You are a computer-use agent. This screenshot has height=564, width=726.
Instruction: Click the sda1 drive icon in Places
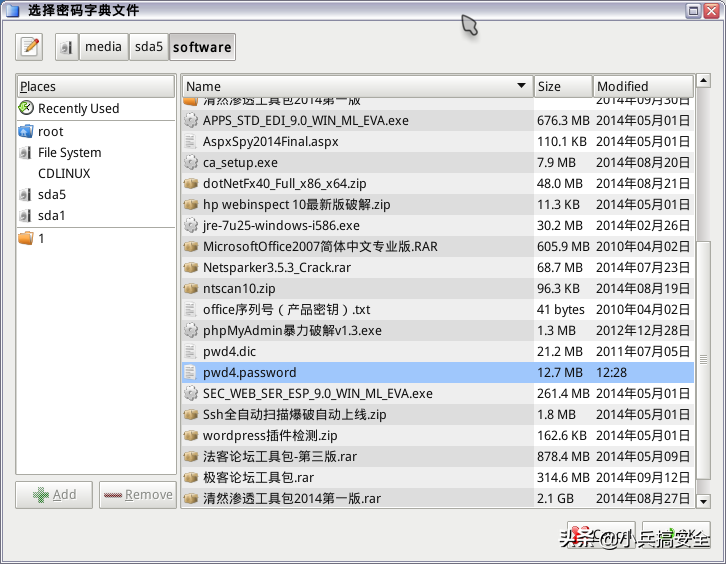[26, 215]
